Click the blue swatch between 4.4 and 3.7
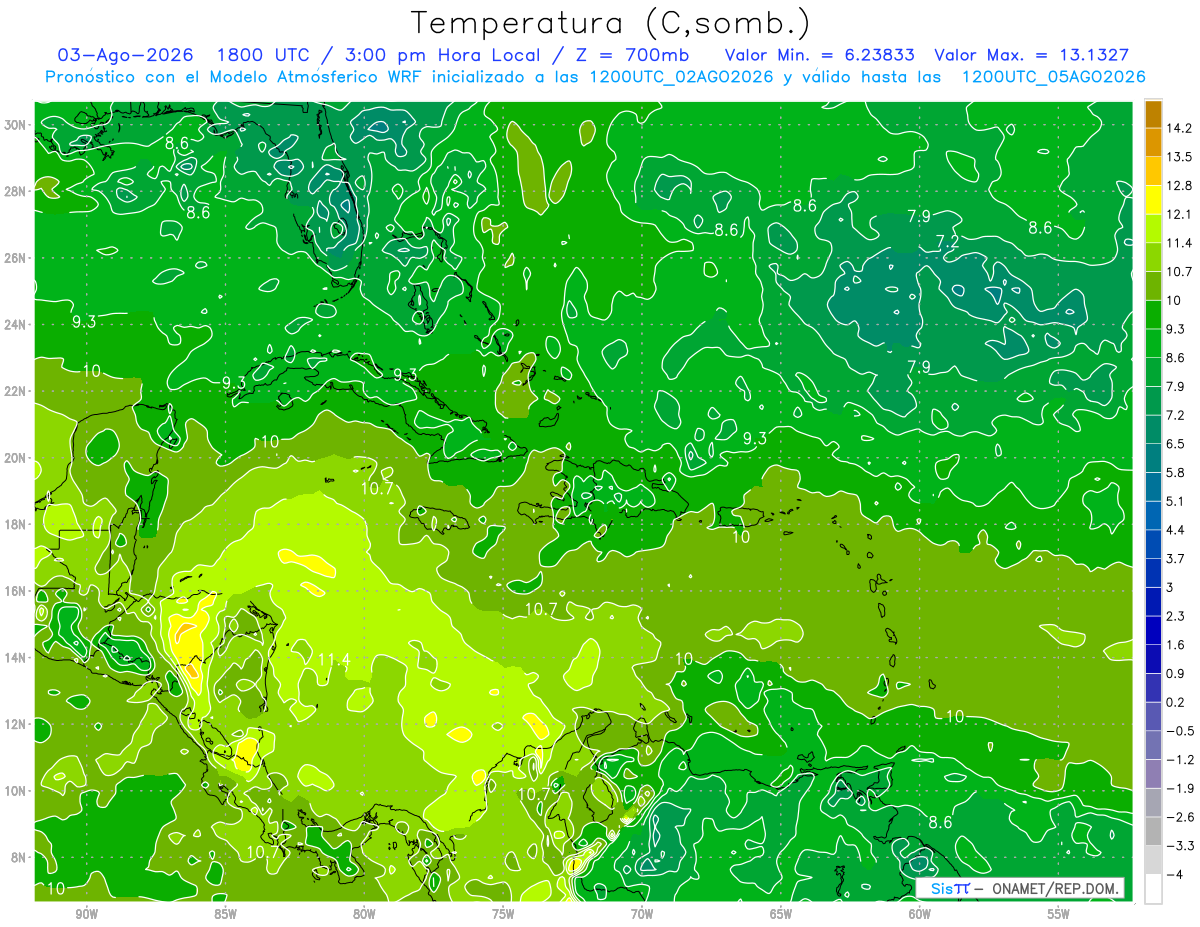The image size is (1200, 927). [1153, 544]
